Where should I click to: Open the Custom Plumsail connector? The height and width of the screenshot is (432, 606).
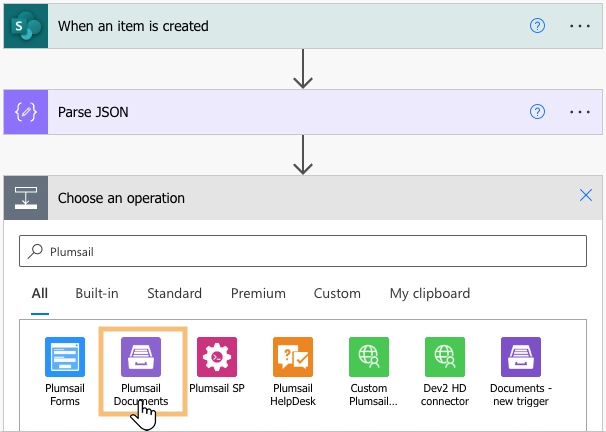(369, 357)
